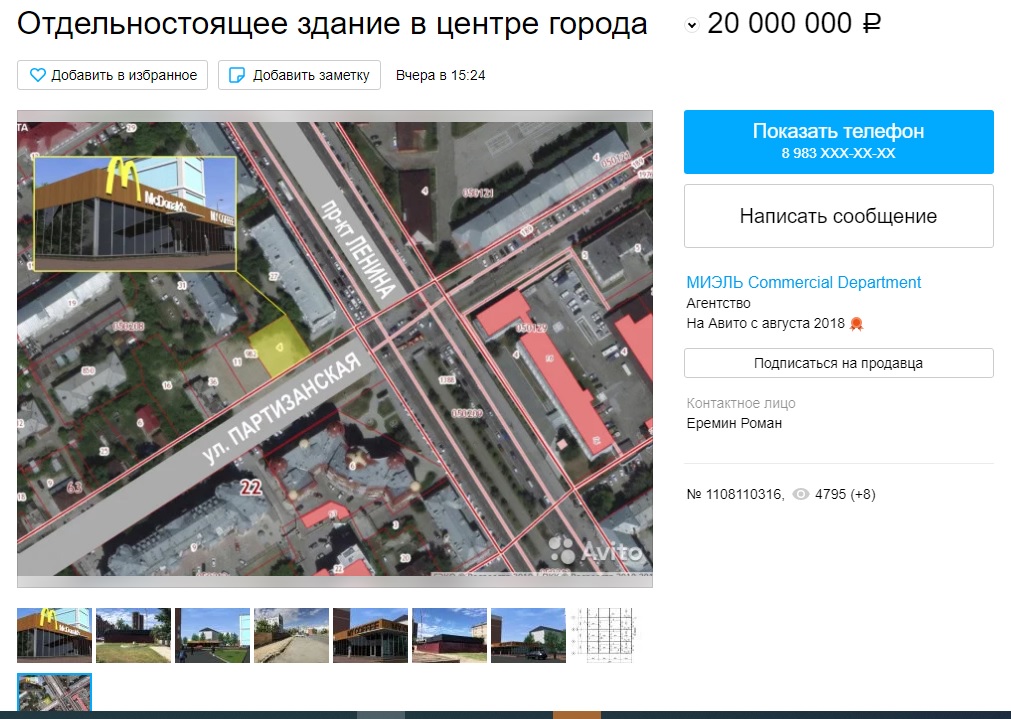
Task: Select the McDonald's building render thumbnail
Action: pos(54,635)
